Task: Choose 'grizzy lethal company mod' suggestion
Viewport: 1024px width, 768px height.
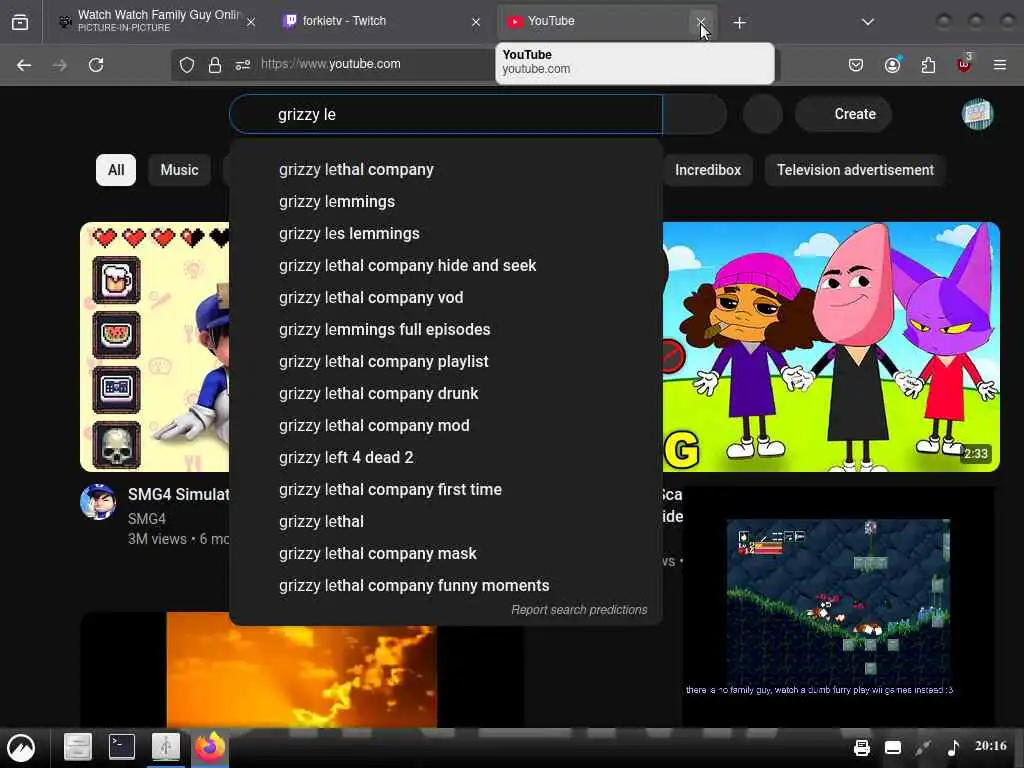Action: [x=446, y=426]
